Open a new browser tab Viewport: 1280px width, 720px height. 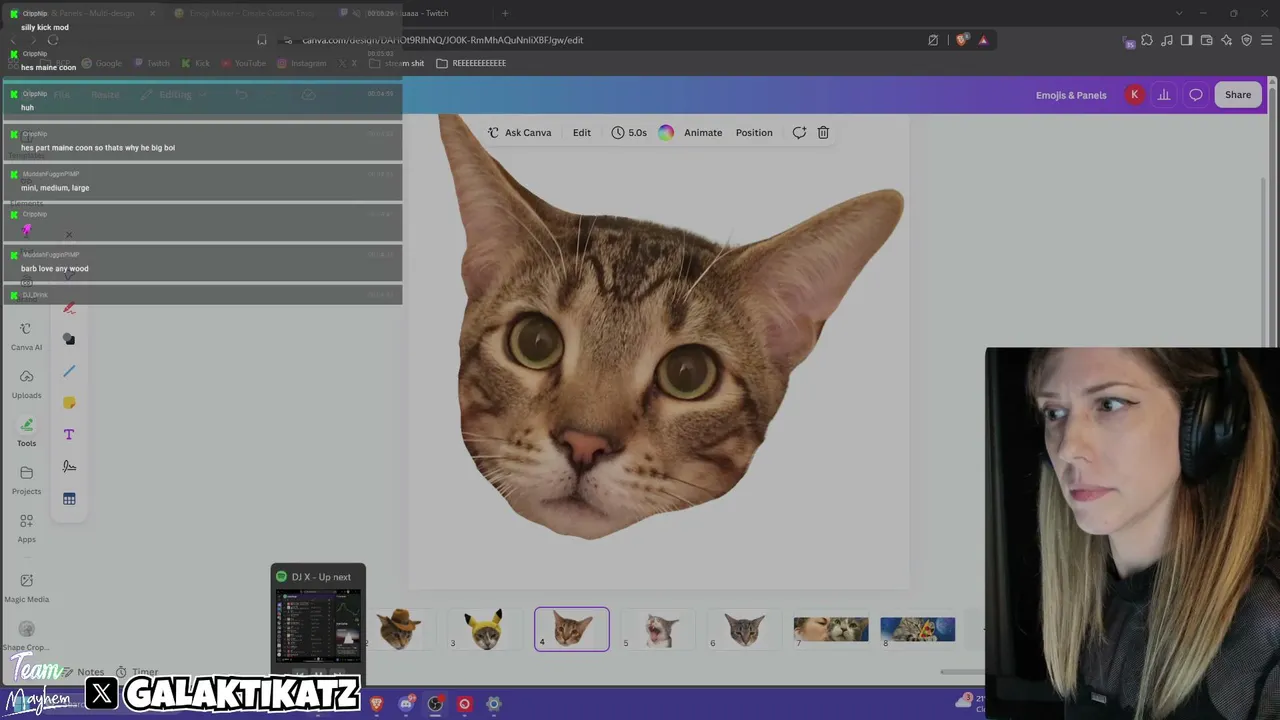505,13
